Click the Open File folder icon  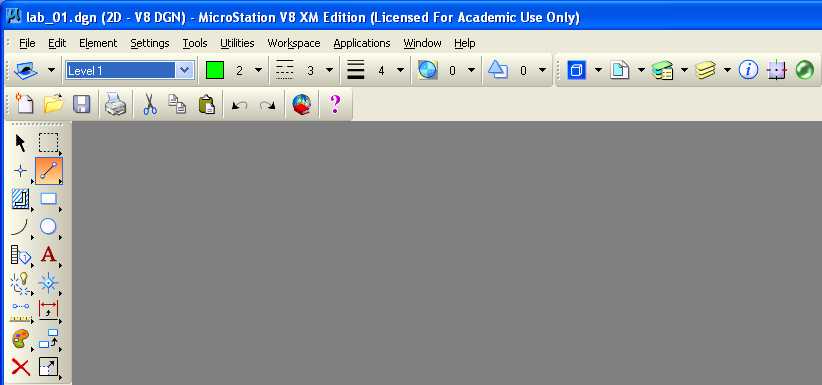[x=53, y=104]
